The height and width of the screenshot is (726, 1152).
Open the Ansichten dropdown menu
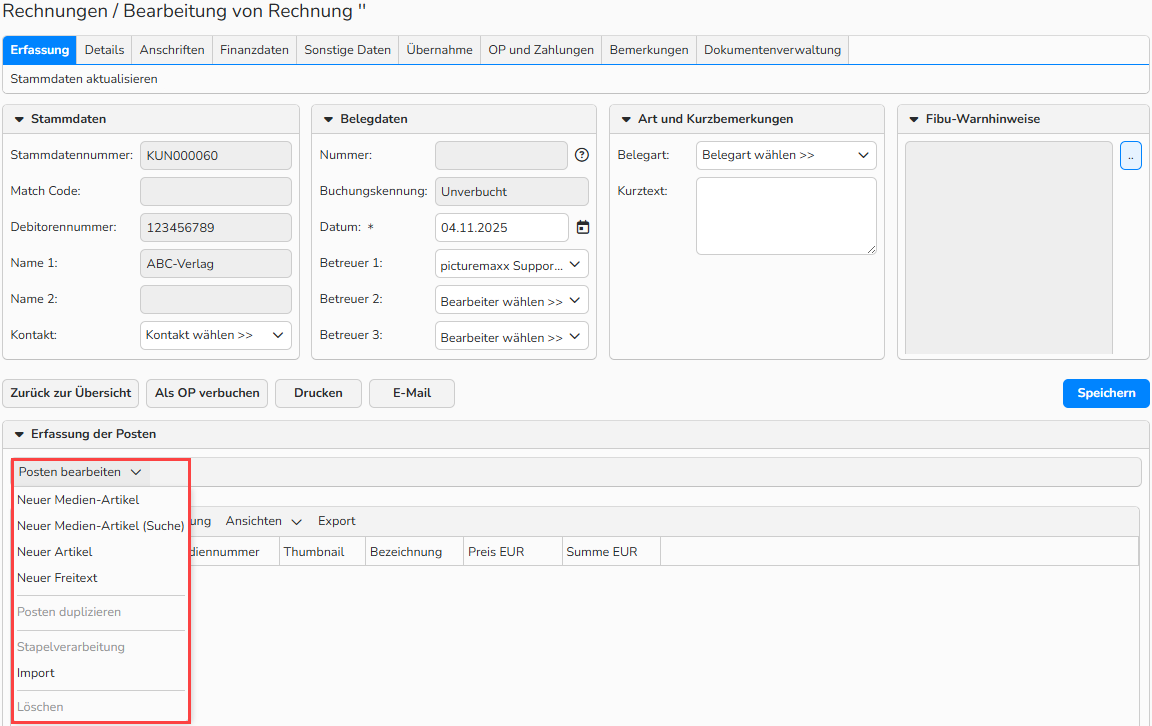[x=263, y=521]
